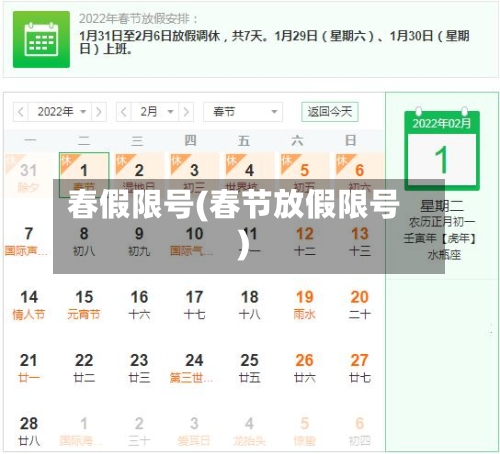Open the 2月 month dropdown
The width and height of the screenshot is (500, 454).
click(x=155, y=112)
